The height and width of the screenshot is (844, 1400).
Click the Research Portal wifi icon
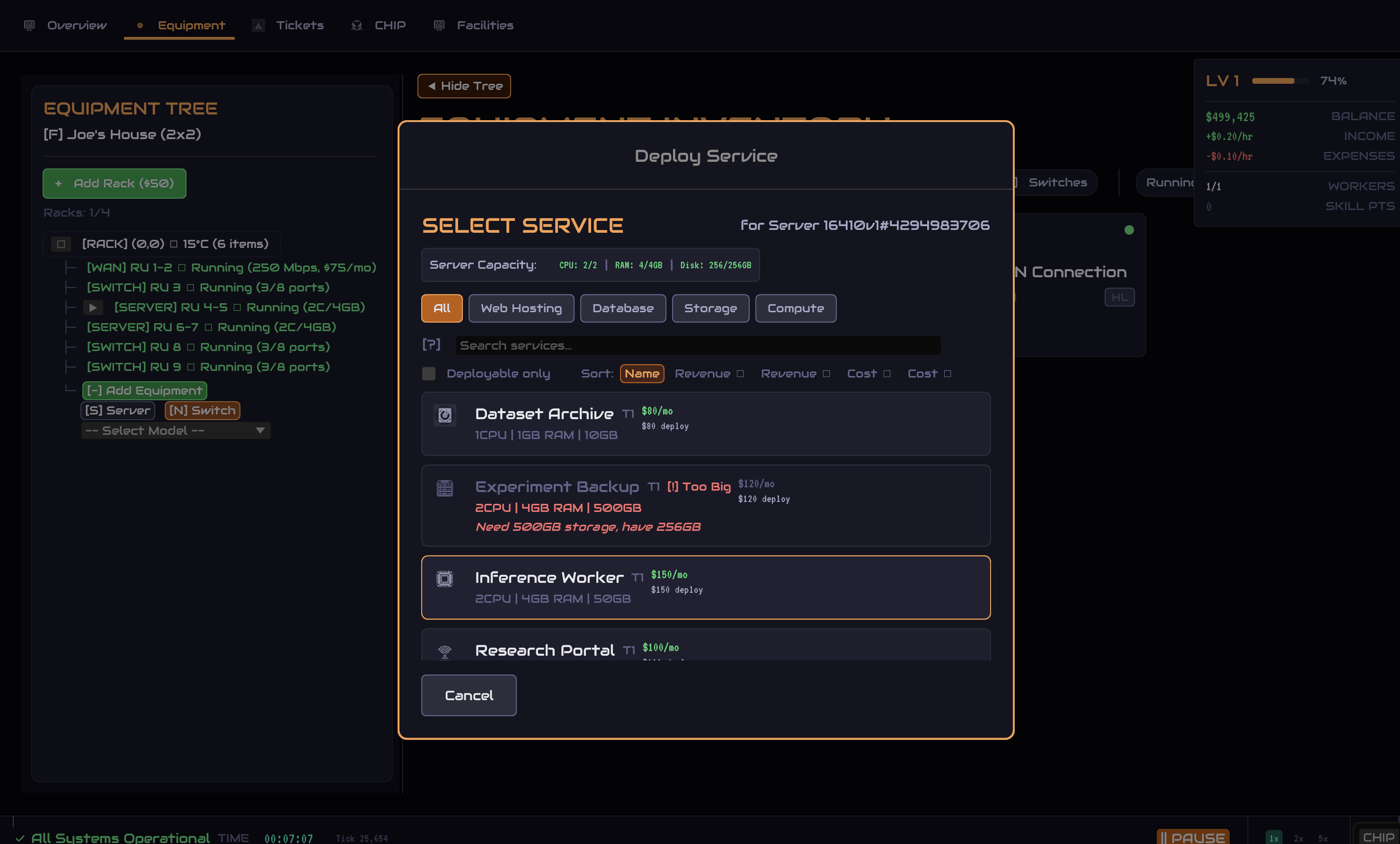coord(444,651)
